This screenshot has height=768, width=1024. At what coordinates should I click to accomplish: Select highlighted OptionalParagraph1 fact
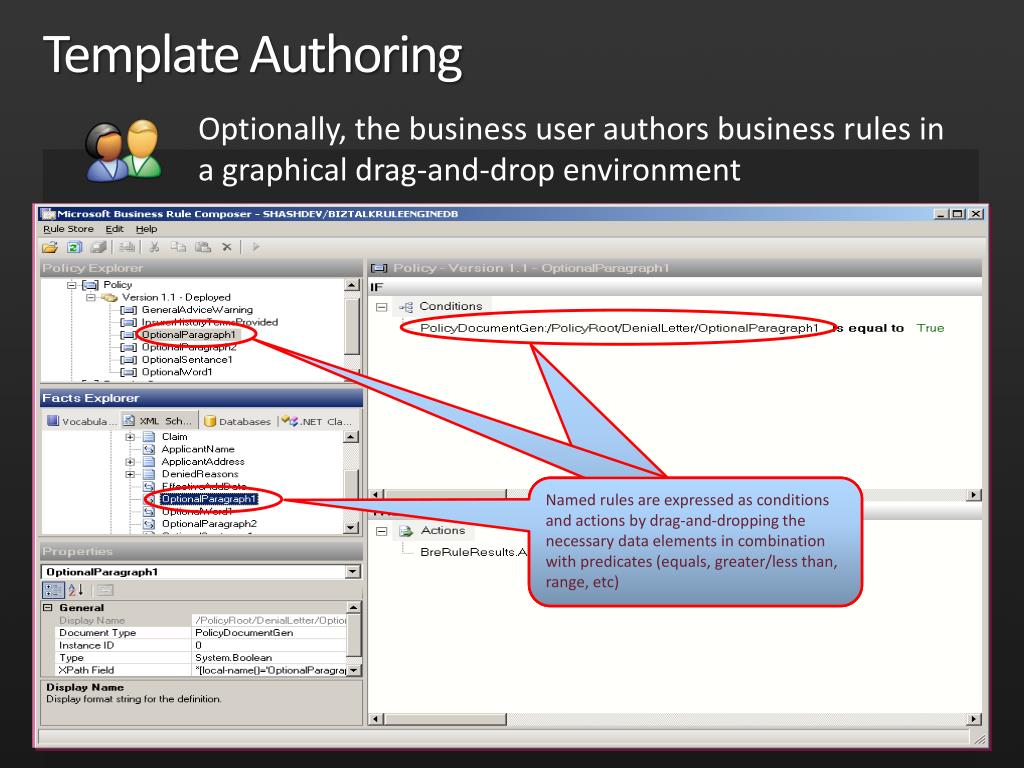pyautogui.click(x=209, y=499)
